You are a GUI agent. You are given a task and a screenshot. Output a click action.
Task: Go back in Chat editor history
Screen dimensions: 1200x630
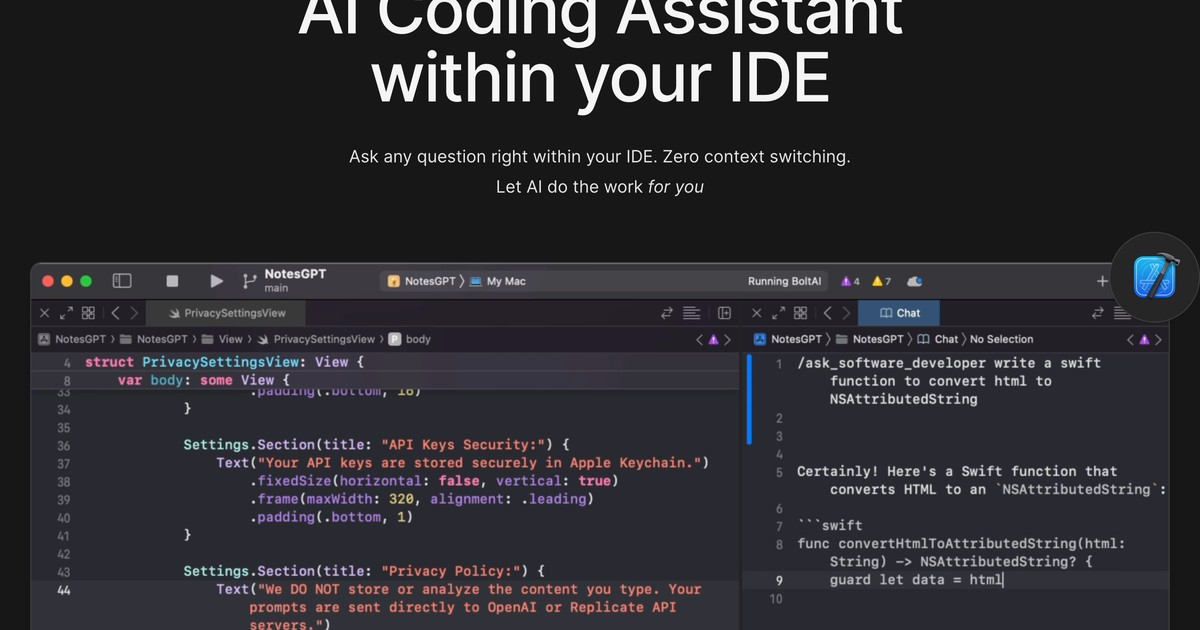(x=826, y=313)
